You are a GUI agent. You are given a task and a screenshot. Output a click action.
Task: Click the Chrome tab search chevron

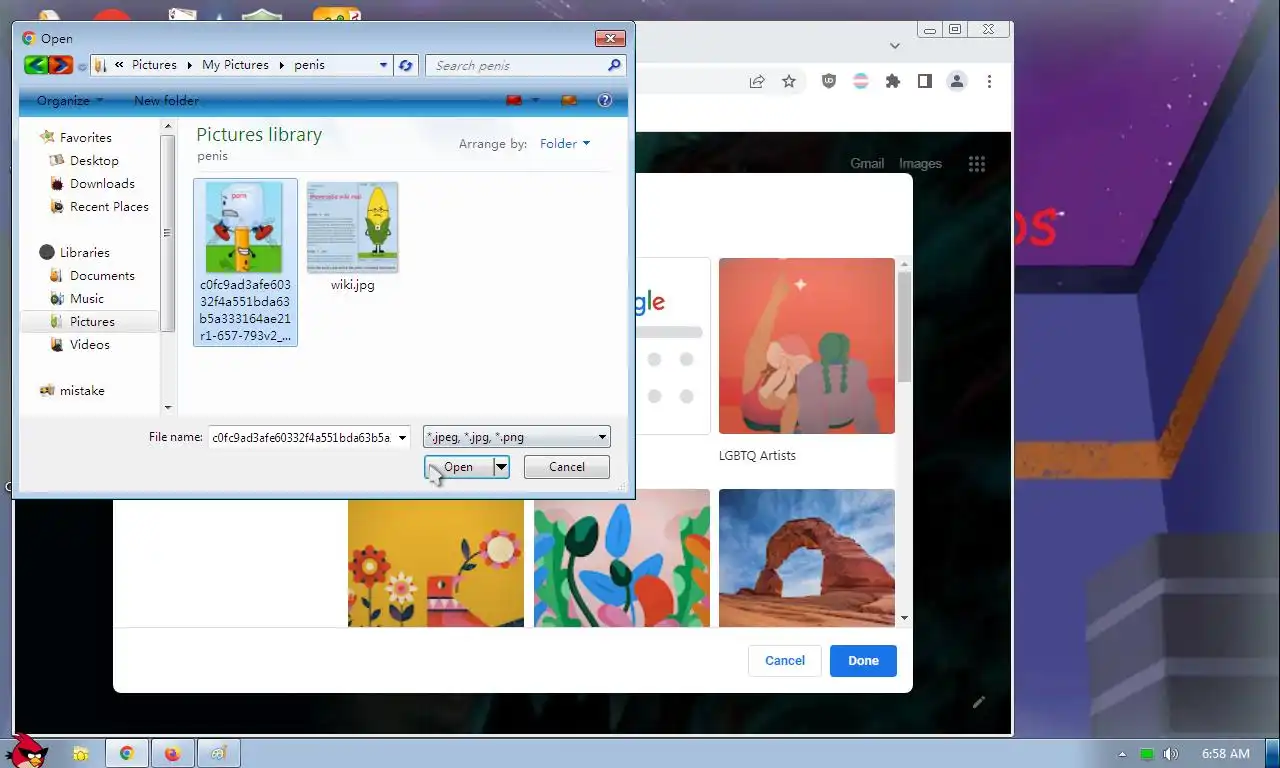click(895, 46)
